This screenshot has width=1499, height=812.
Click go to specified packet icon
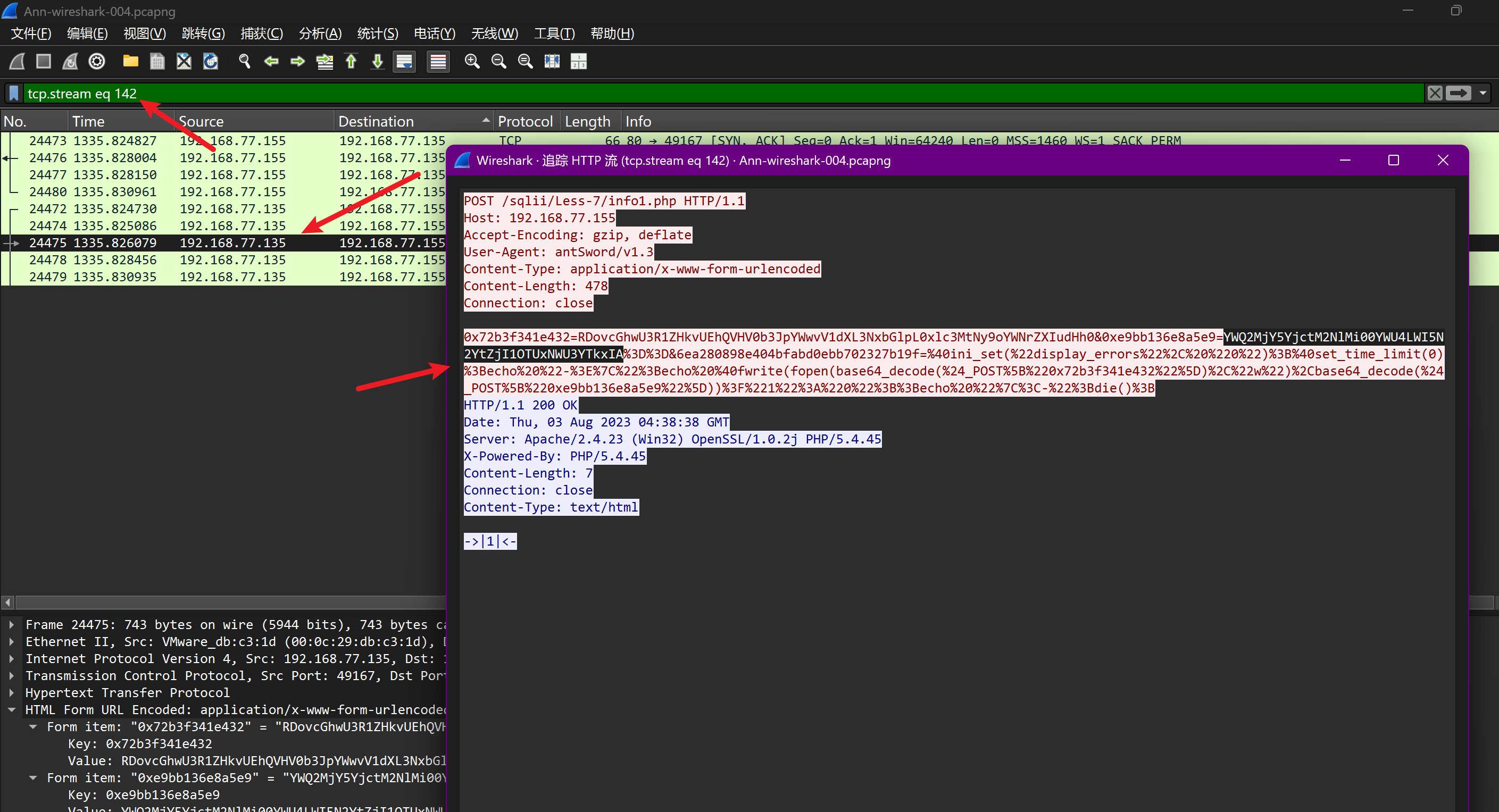coord(324,61)
